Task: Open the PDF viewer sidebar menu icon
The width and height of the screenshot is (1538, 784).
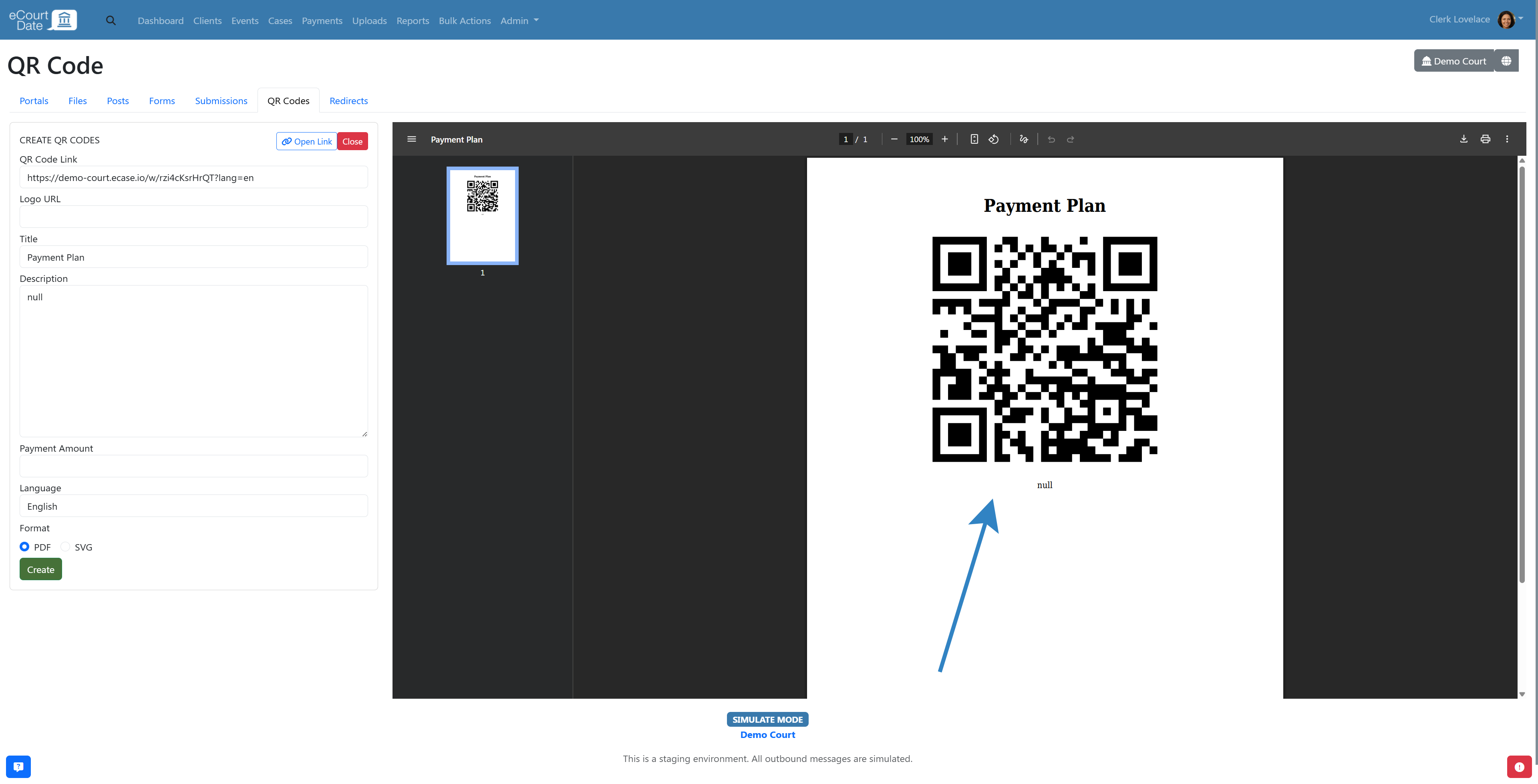Action: (411, 139)
